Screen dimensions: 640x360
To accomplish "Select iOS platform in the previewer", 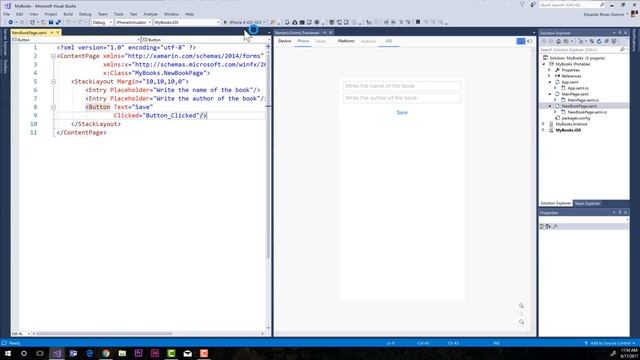I will tap(389, 41).
